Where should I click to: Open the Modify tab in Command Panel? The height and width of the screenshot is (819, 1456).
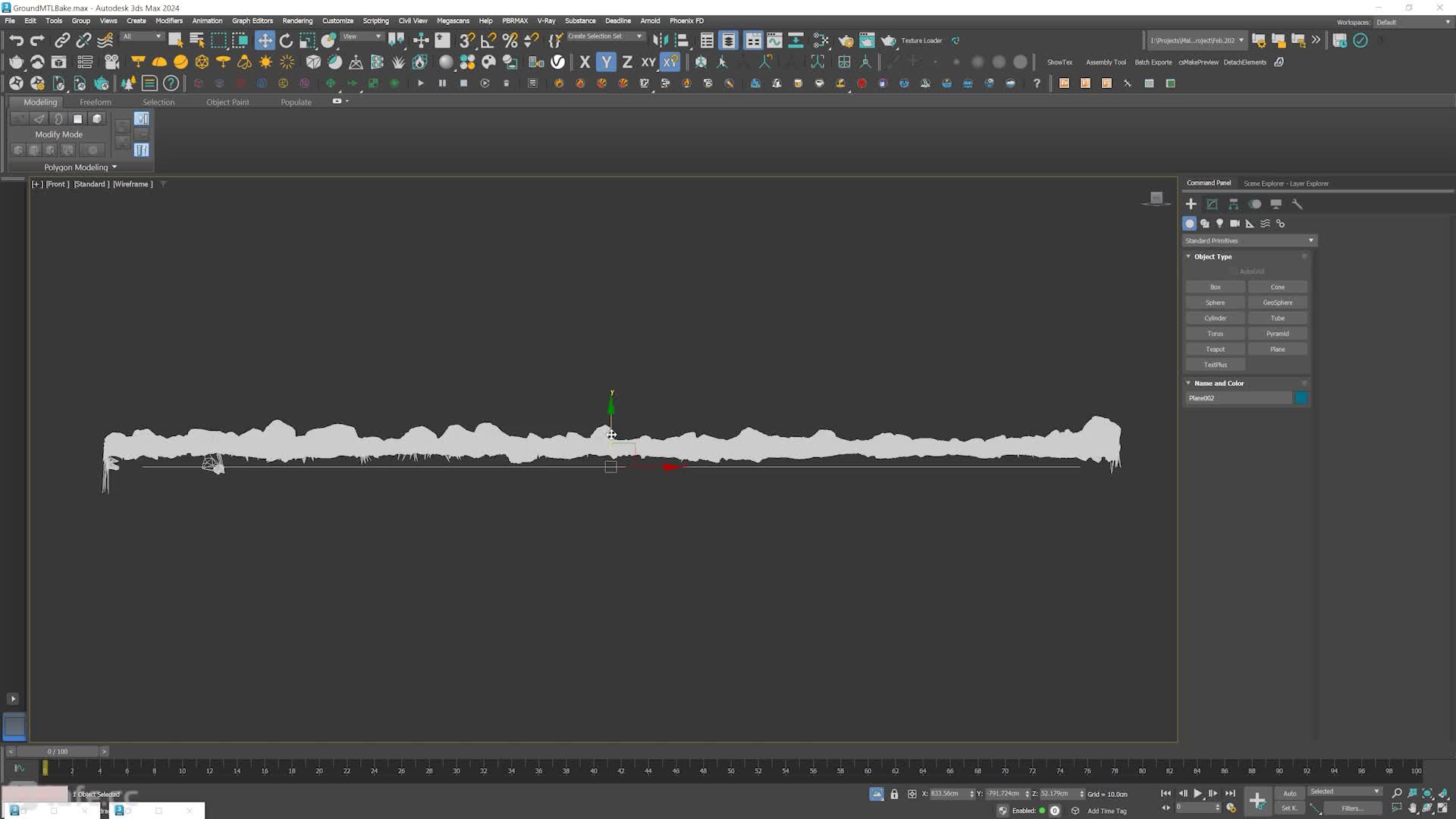pos(1213,204)
